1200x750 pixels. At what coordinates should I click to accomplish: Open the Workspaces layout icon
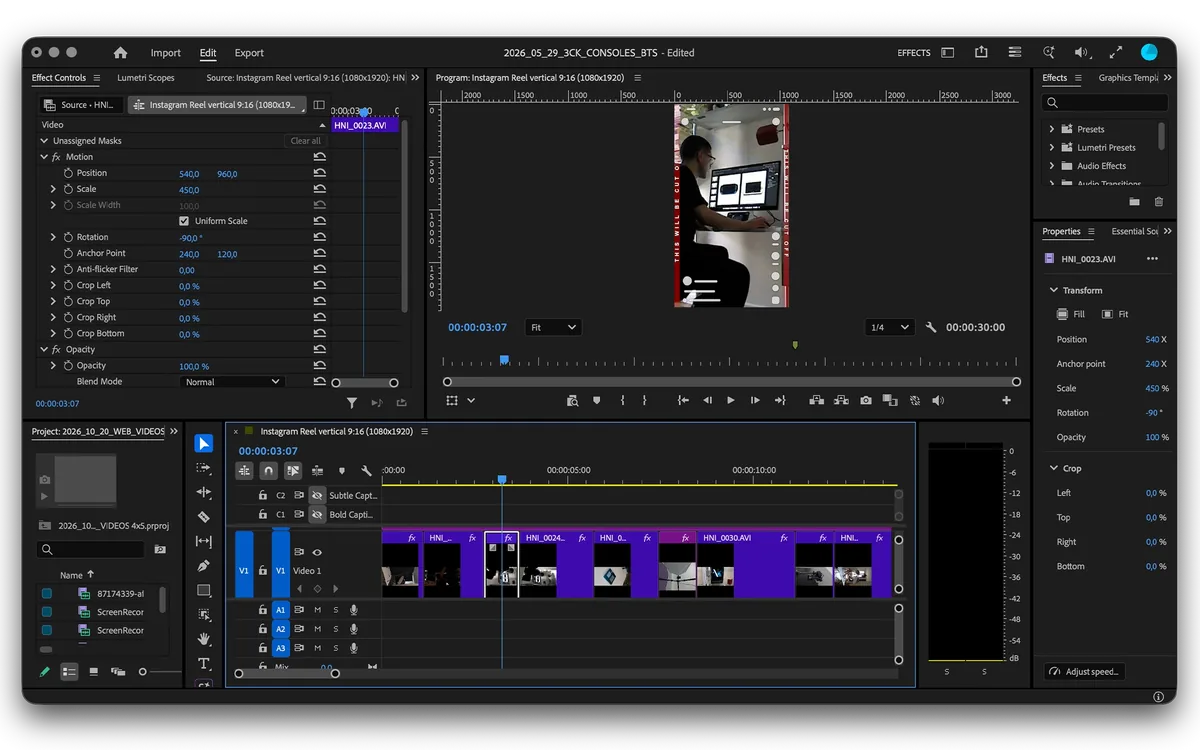pos(948,53)
